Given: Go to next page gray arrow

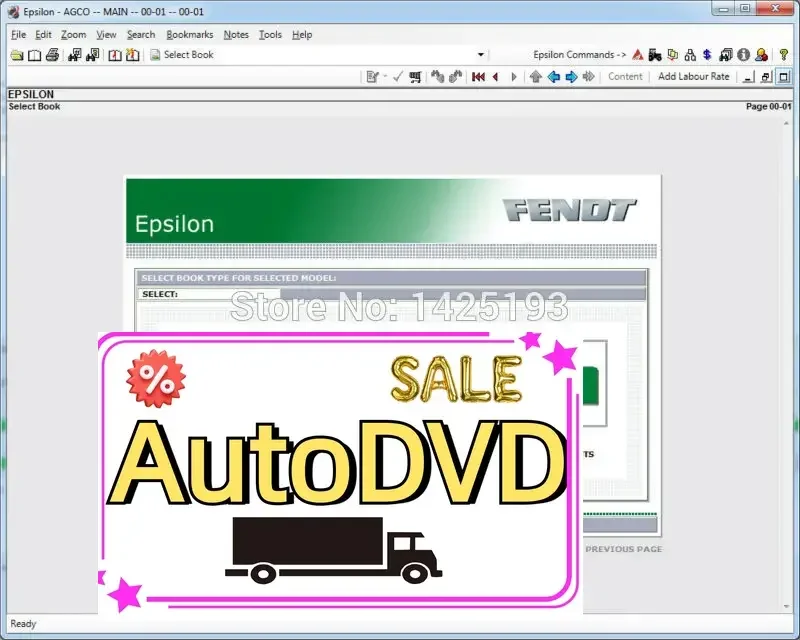Looking at the screenshot, I should [514, 77].
